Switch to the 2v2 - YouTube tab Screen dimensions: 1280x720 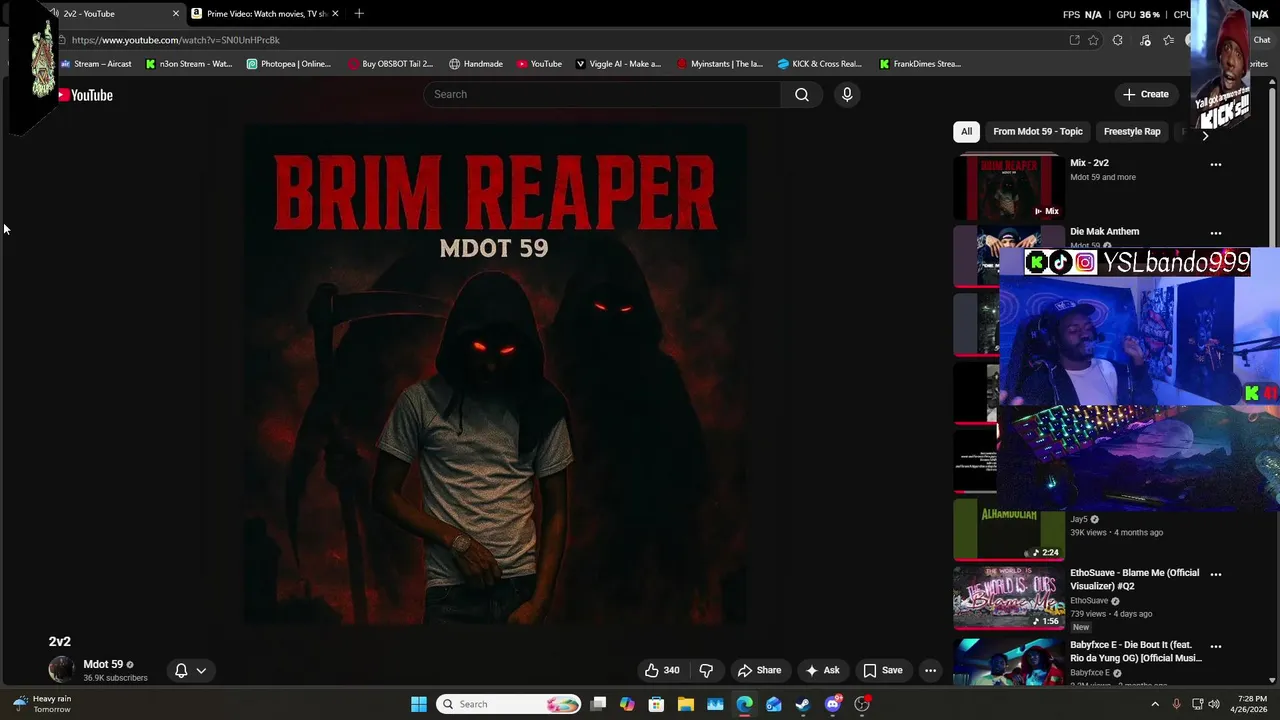tap(110, 14)
